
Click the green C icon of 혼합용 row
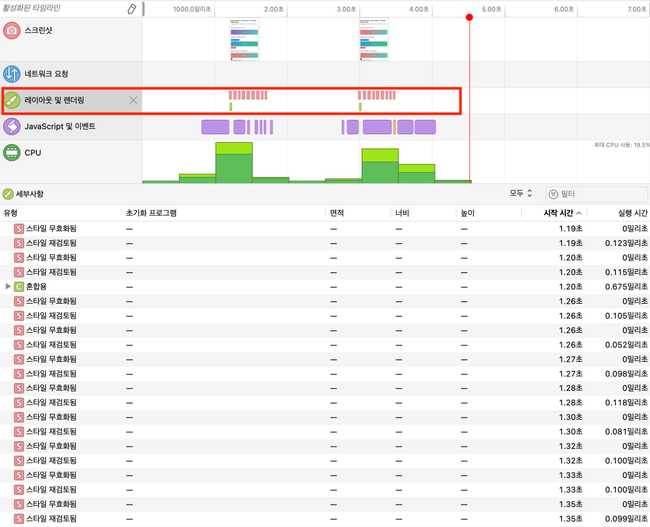[19, 286]
